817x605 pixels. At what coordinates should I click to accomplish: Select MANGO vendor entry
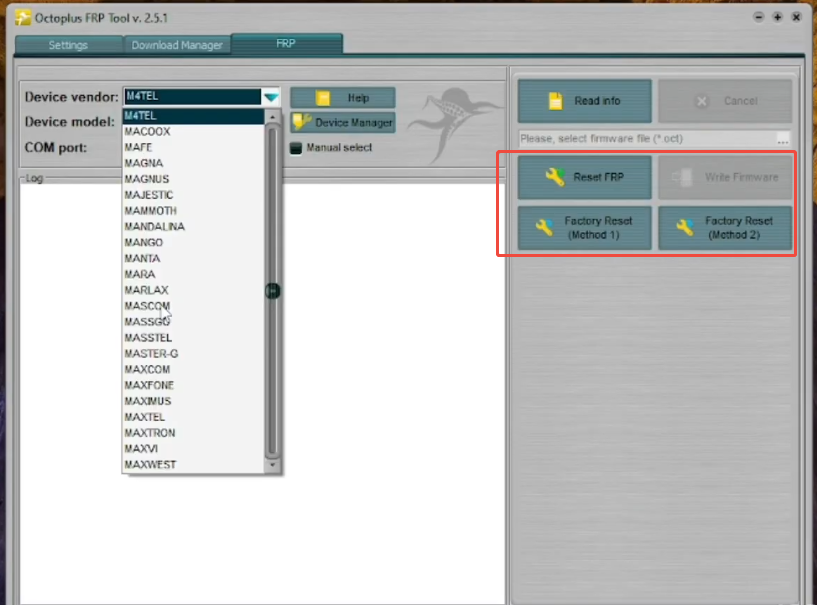coord(193,243)
